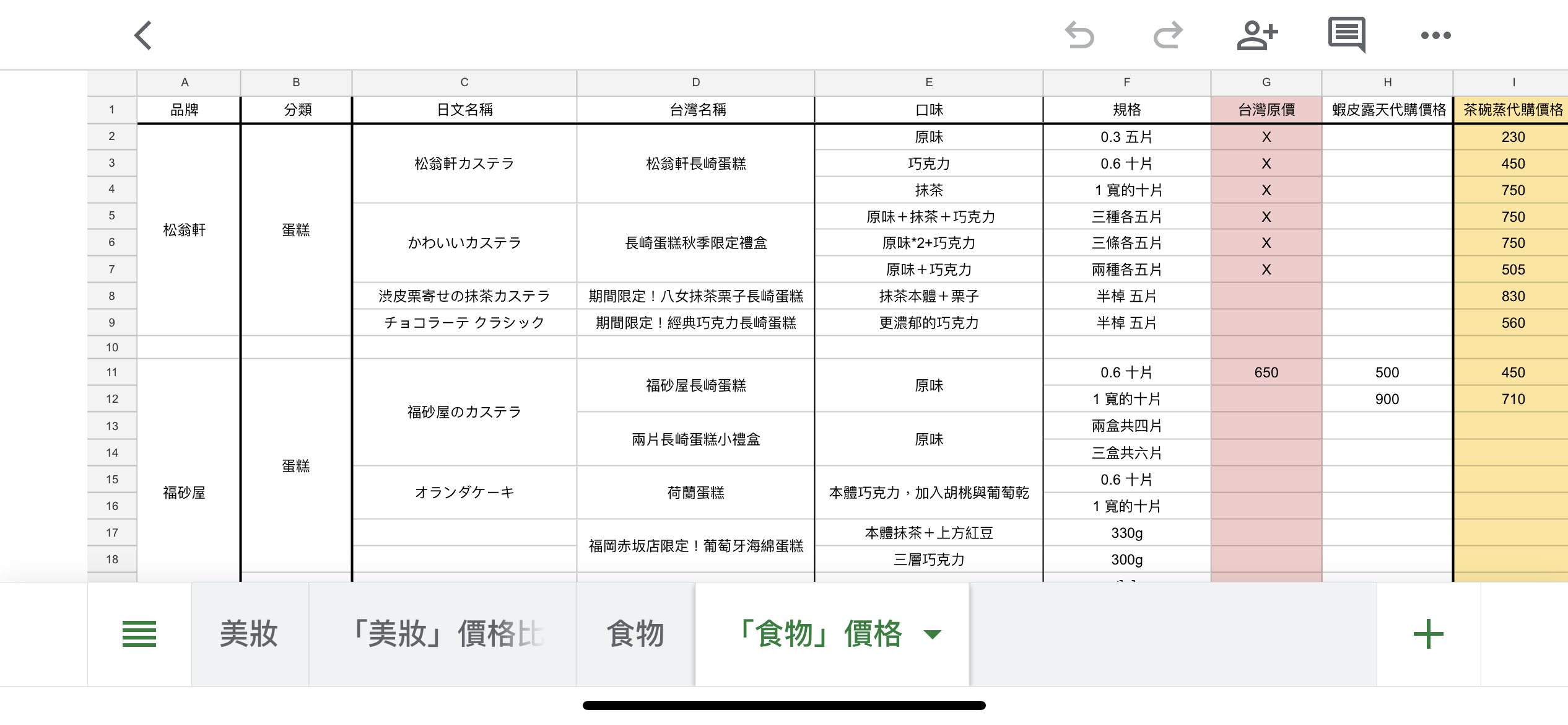
Task: Switch to the 「美妝」價格比 sheet tab
Action: pos(443,634)
